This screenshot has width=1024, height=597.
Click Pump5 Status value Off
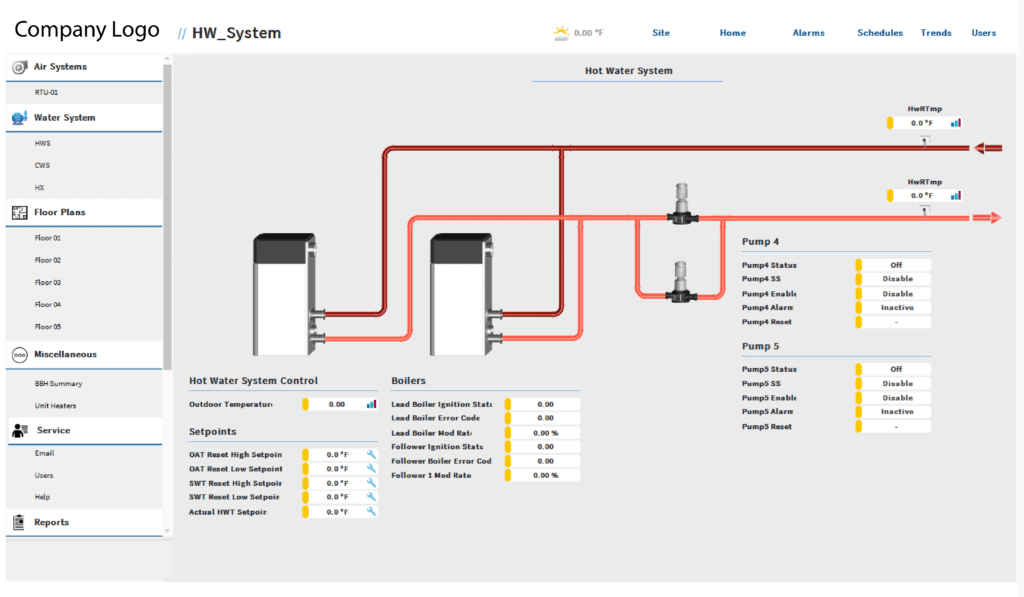click(896, 369)
